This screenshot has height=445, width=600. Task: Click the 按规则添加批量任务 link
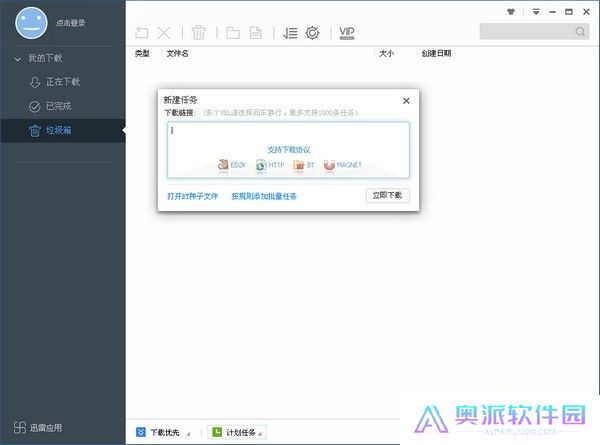(x=264, y=196)
